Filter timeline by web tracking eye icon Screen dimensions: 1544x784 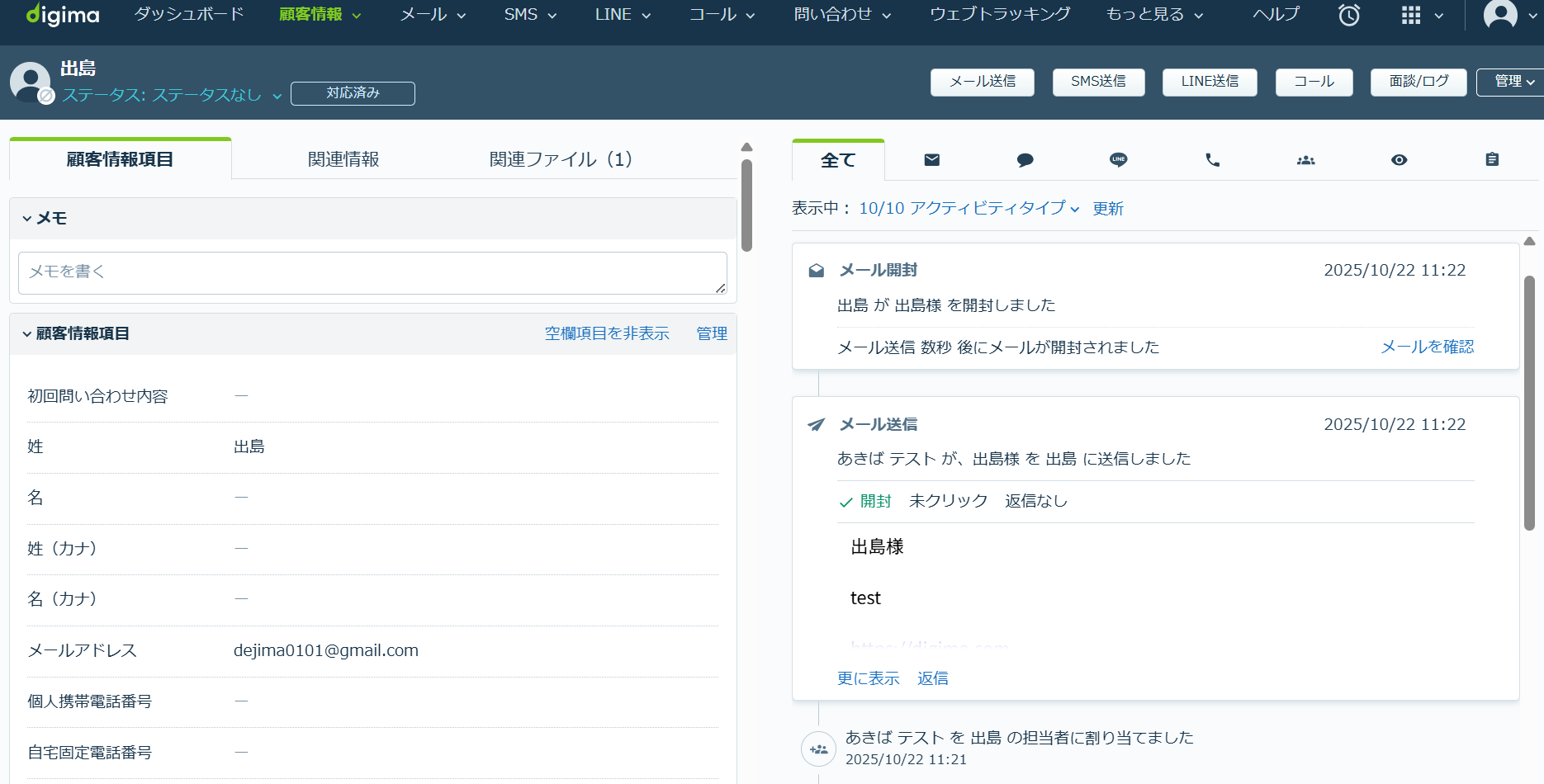(1399, 160)
